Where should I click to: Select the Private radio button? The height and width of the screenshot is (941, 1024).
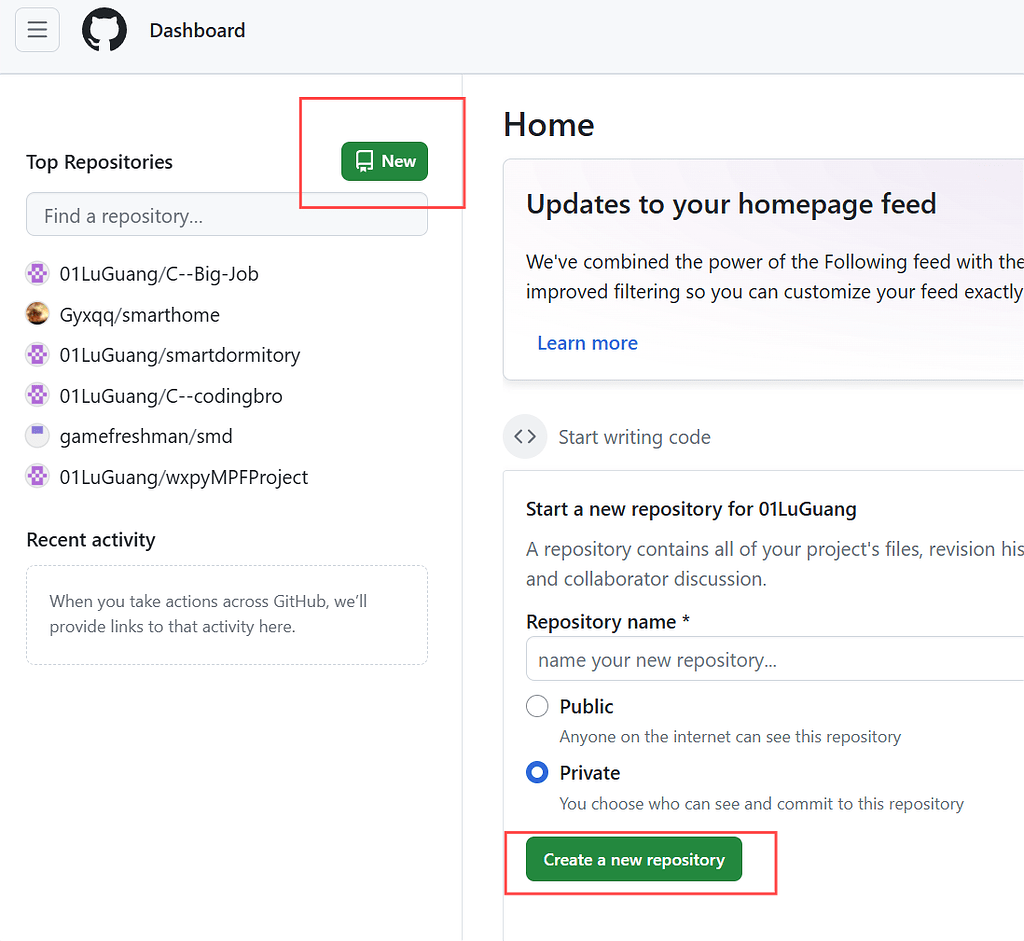(538, 773)
